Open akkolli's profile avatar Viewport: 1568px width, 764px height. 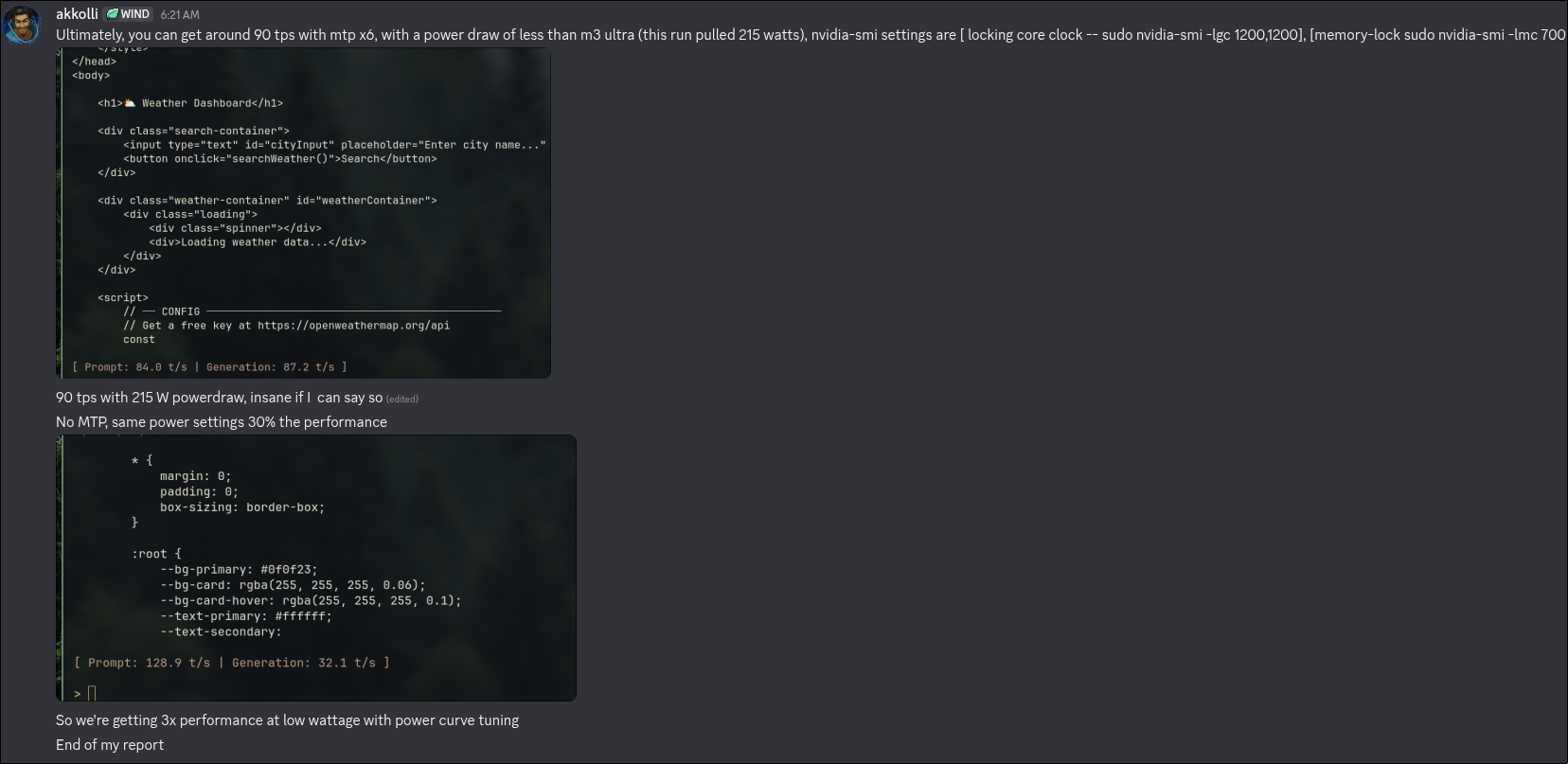tap(22, 25)
